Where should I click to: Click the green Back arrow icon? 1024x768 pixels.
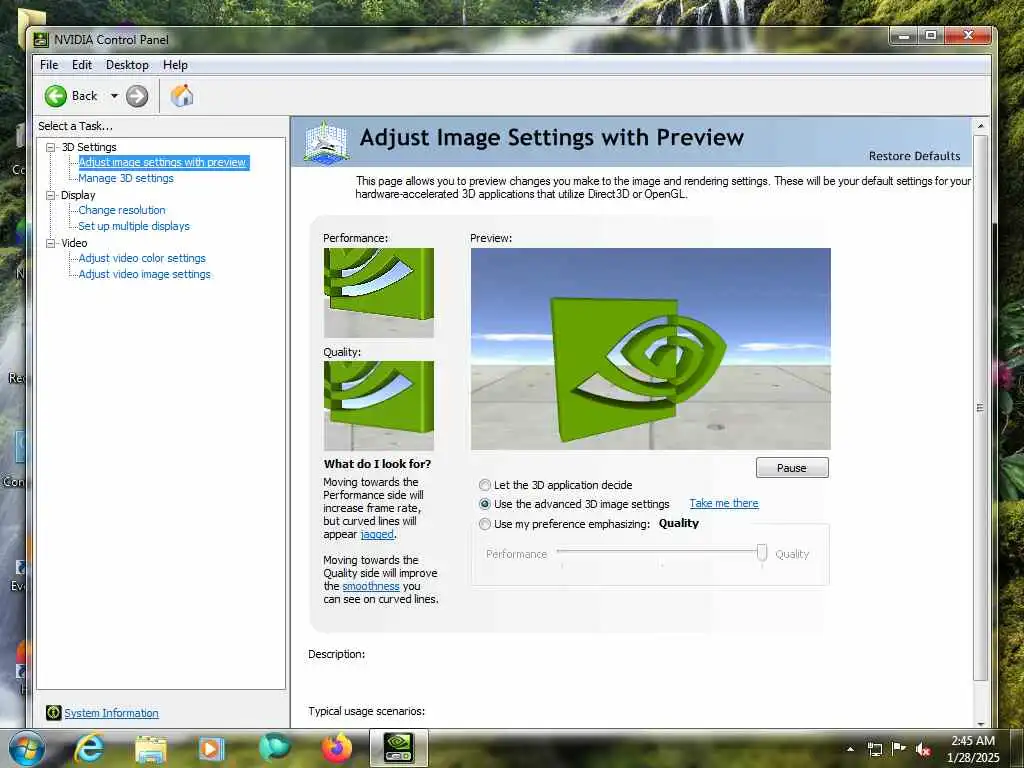(56, 96)
